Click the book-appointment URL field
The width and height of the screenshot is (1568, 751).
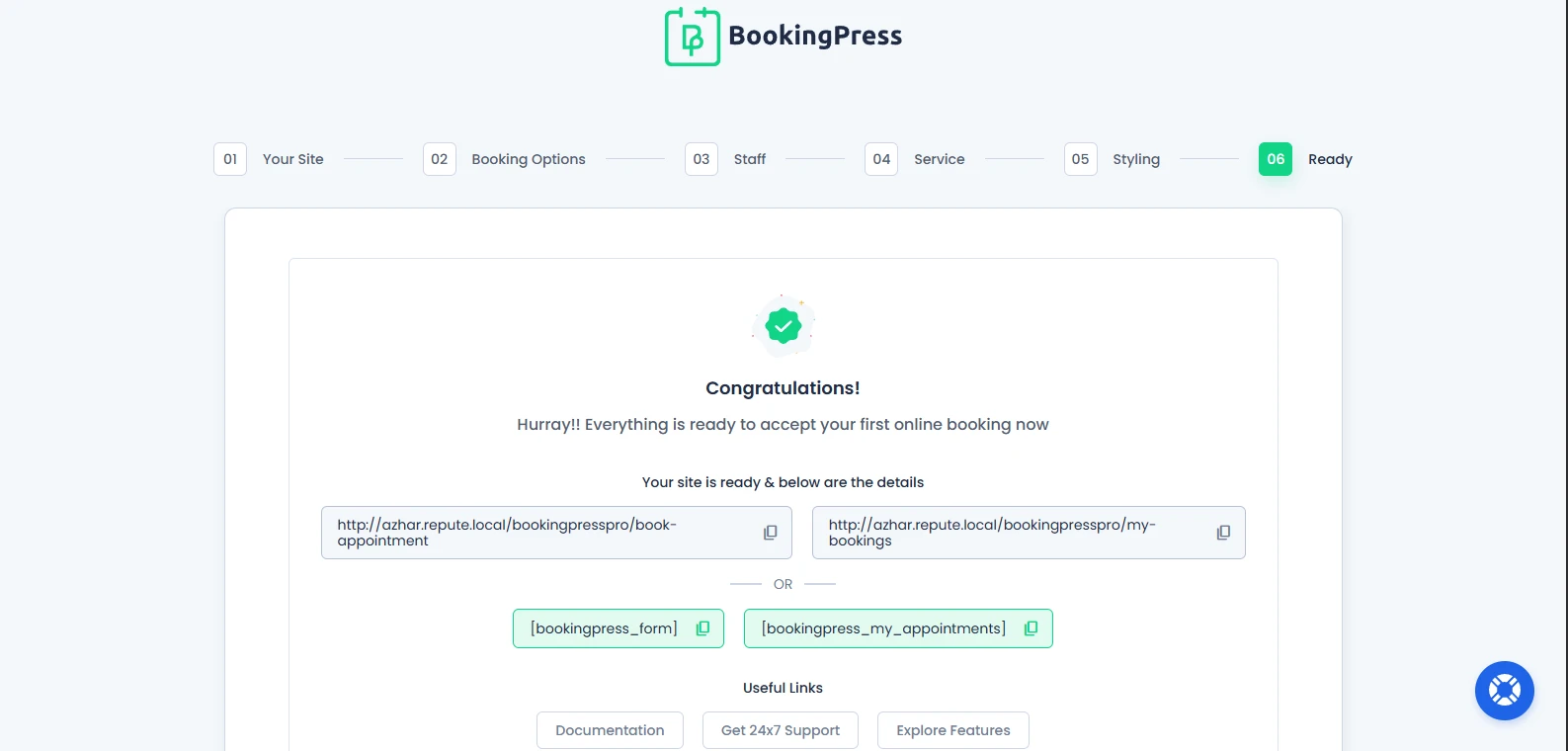[x=556, y=533]
